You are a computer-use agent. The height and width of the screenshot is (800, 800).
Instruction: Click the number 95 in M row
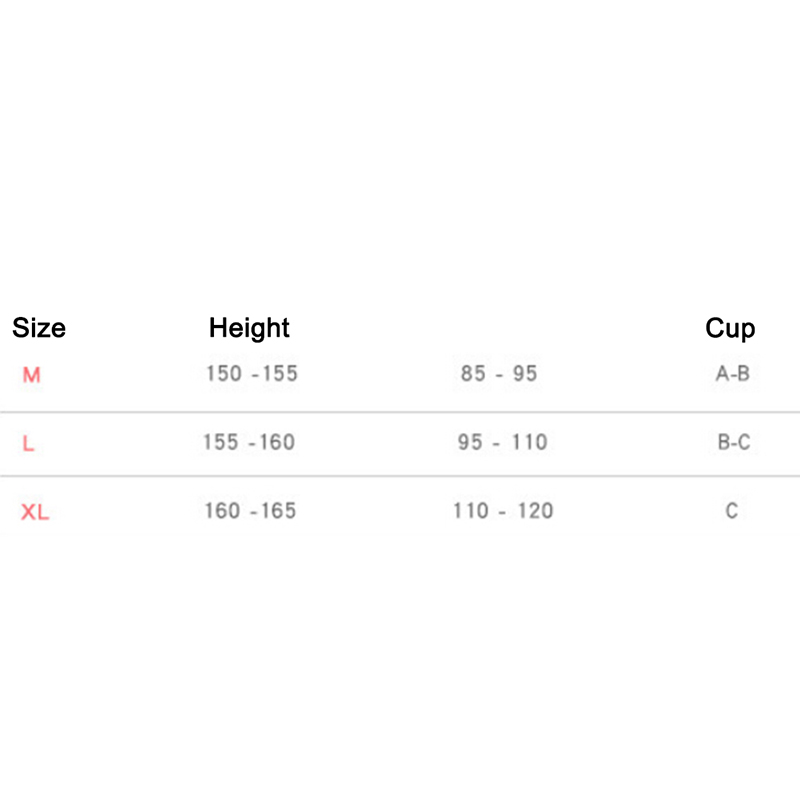click(525, 374)
